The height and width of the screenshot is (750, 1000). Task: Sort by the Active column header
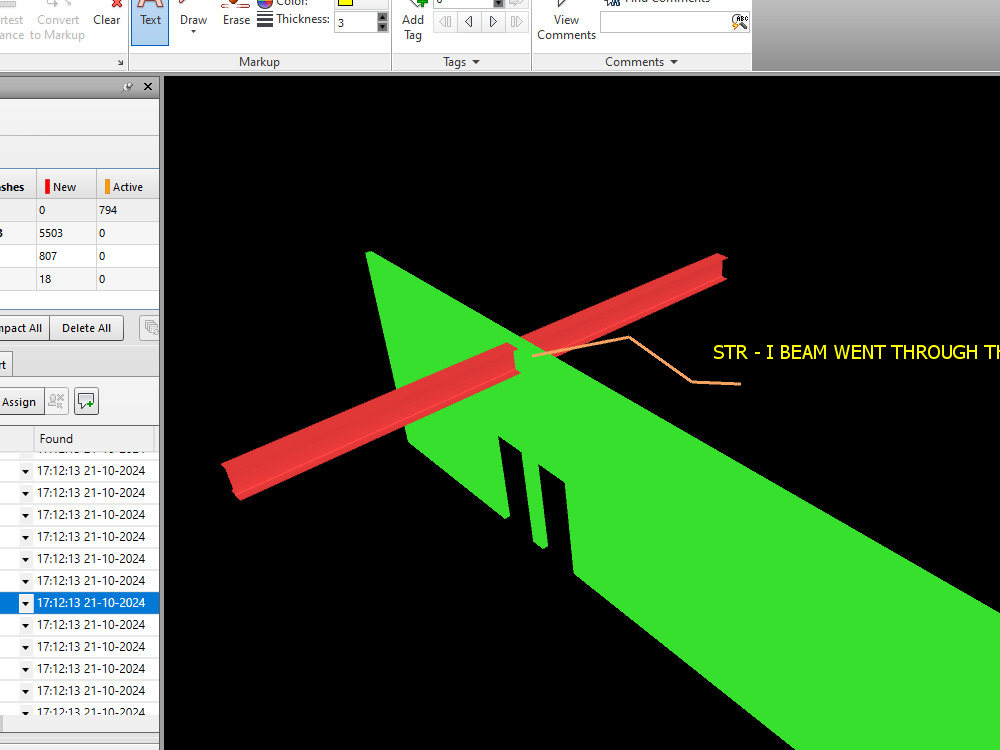[128, 187]
